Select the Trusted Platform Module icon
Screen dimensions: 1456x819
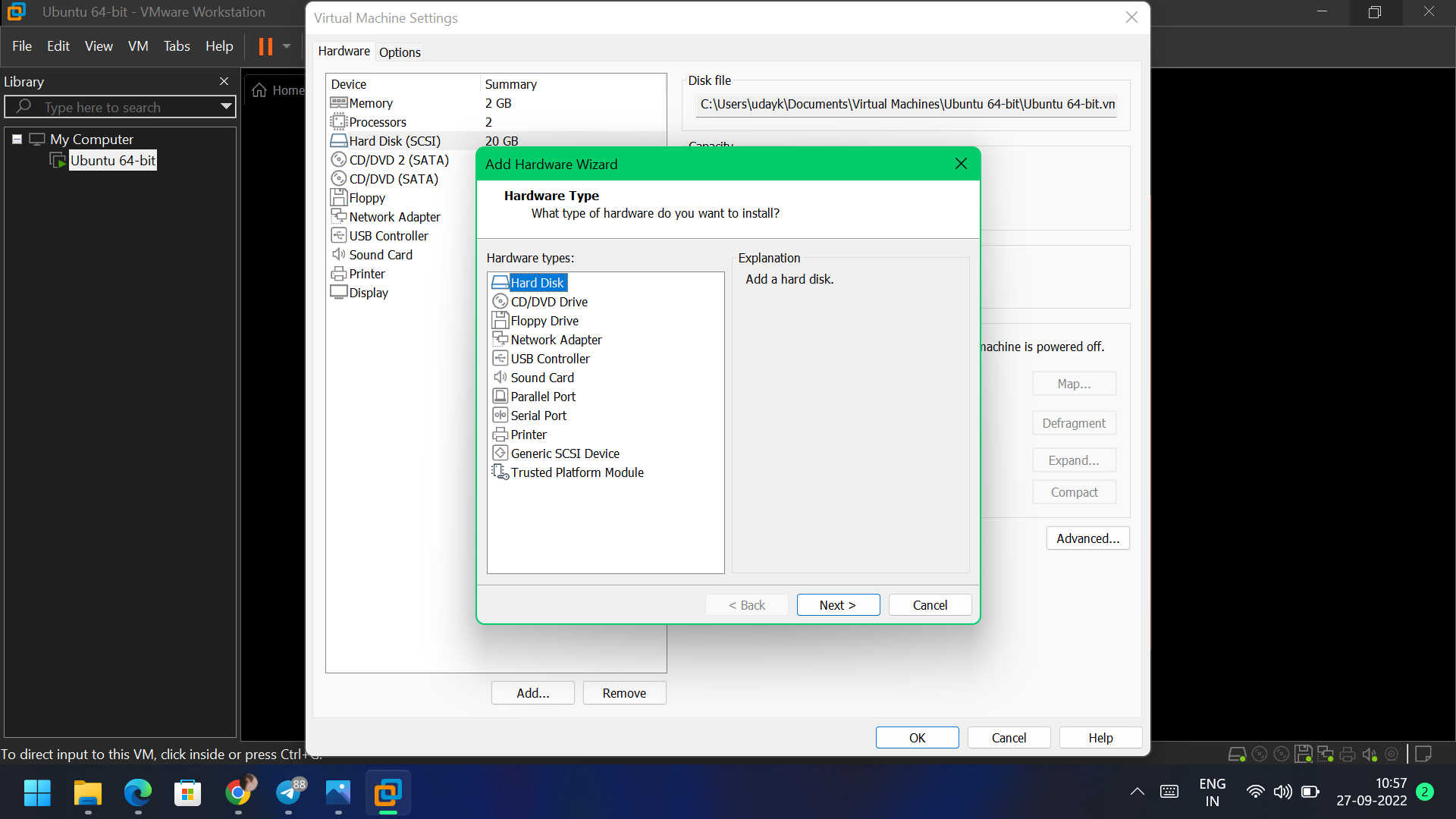coord(500,472)
